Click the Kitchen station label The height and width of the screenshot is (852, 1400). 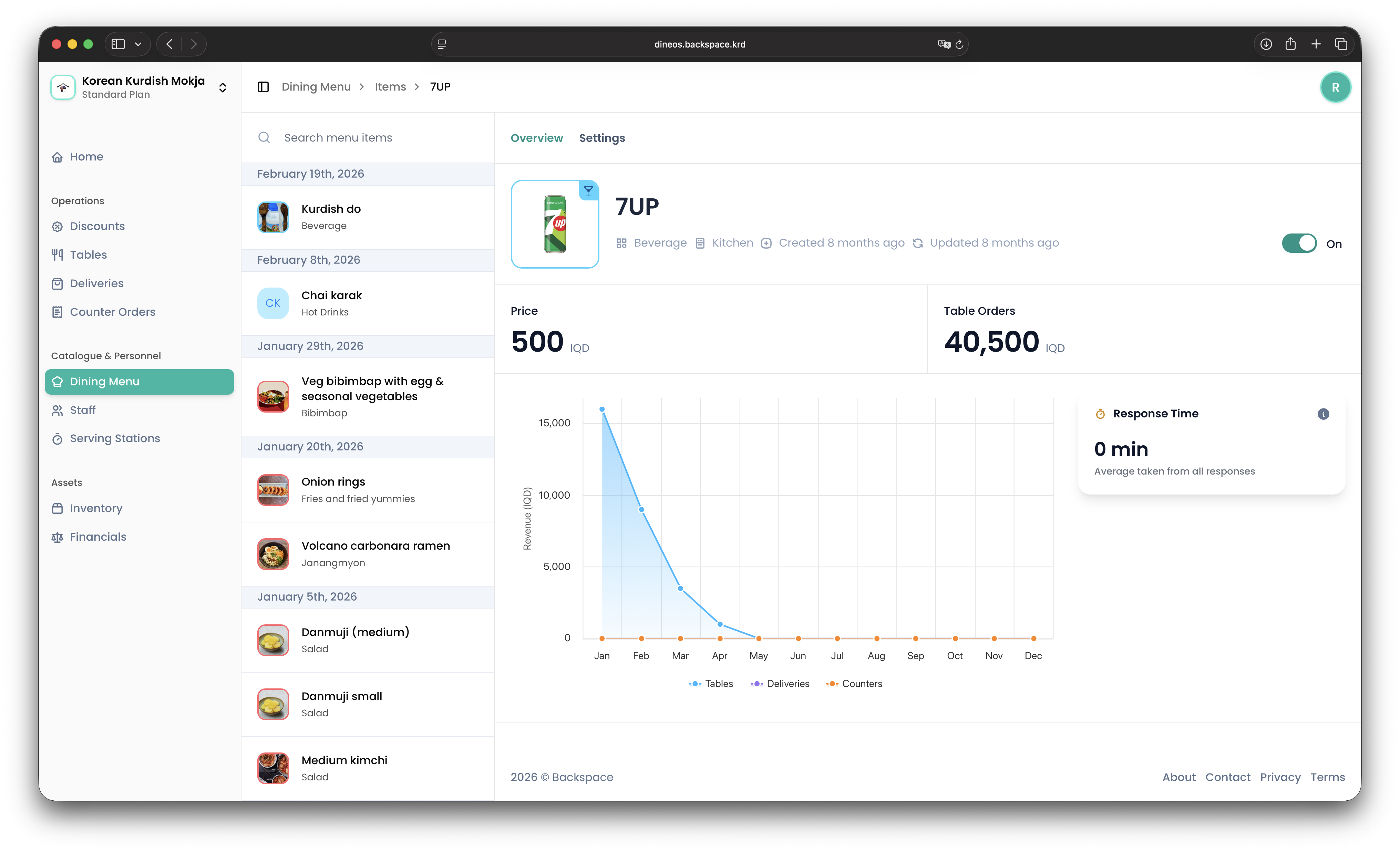tap(732, 243)
